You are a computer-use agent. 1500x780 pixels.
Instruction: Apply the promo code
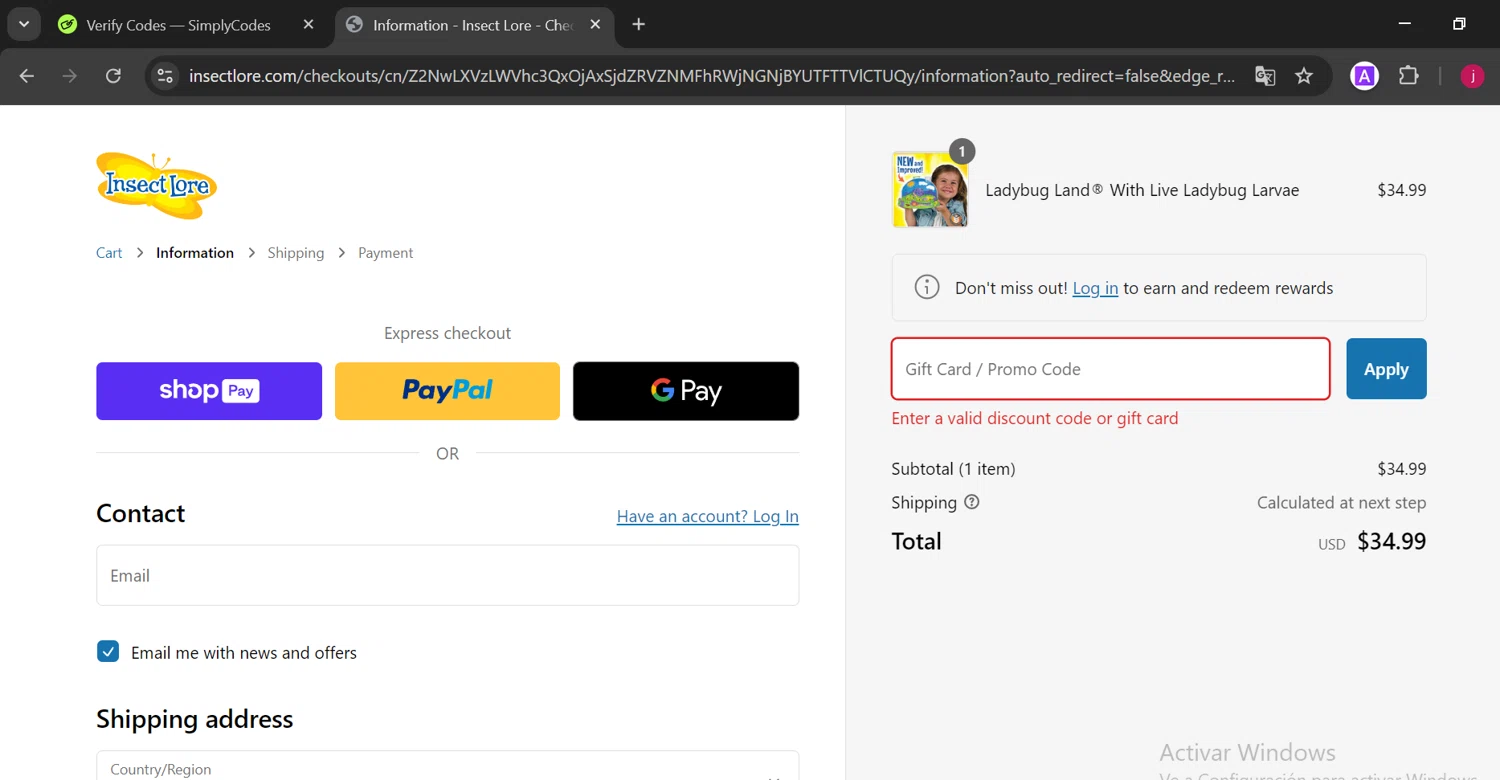click(x=1386, y=369)
